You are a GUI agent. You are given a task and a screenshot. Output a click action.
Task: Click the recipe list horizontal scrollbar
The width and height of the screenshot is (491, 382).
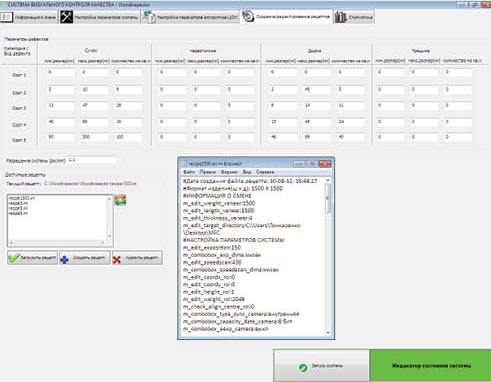57,242
